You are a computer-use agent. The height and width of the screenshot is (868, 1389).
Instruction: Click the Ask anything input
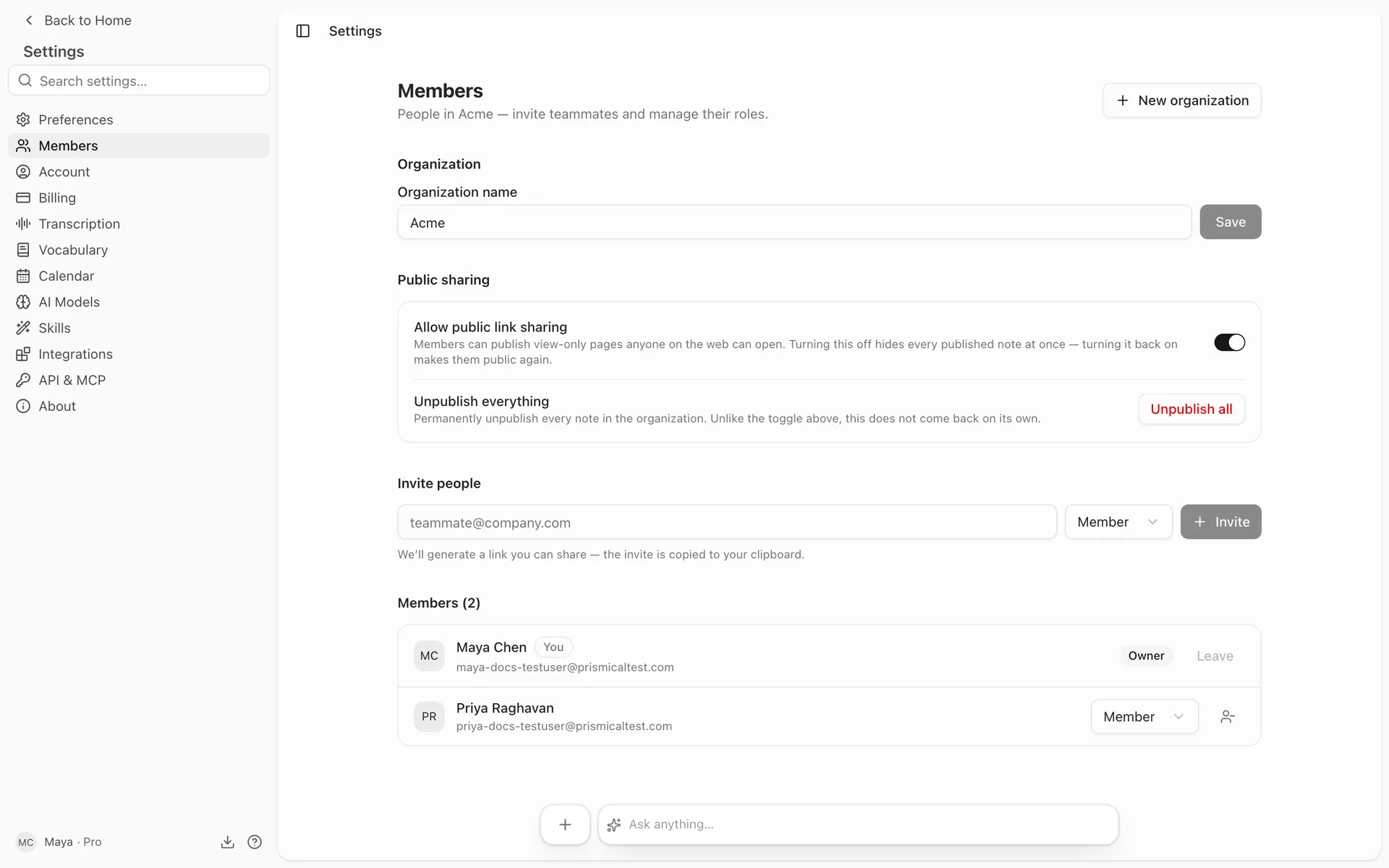[x=858, y=825]
